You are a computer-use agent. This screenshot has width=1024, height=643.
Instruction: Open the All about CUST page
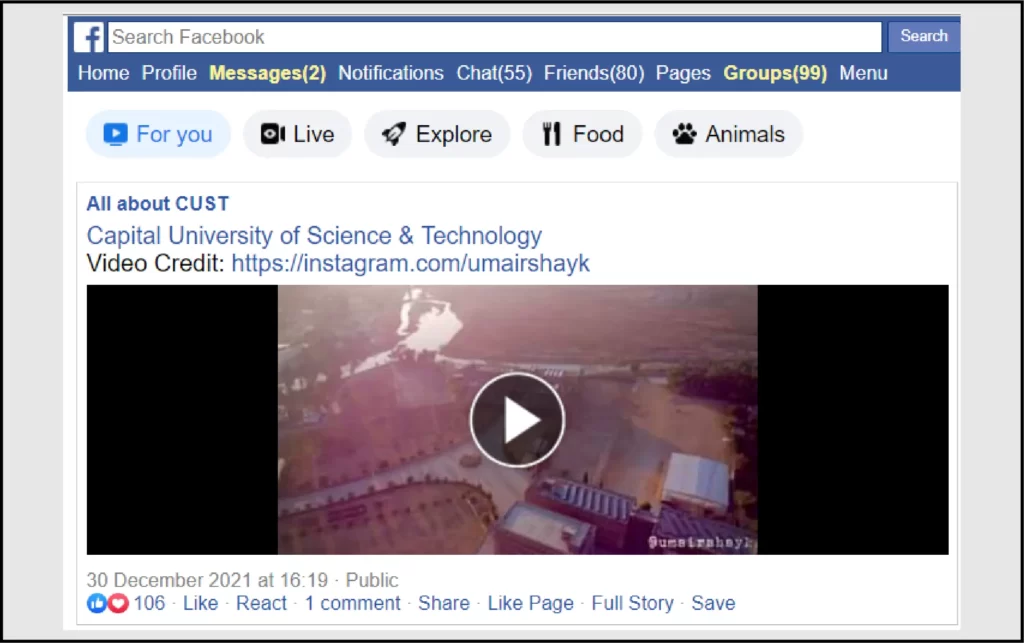click(x=157, y=204)
